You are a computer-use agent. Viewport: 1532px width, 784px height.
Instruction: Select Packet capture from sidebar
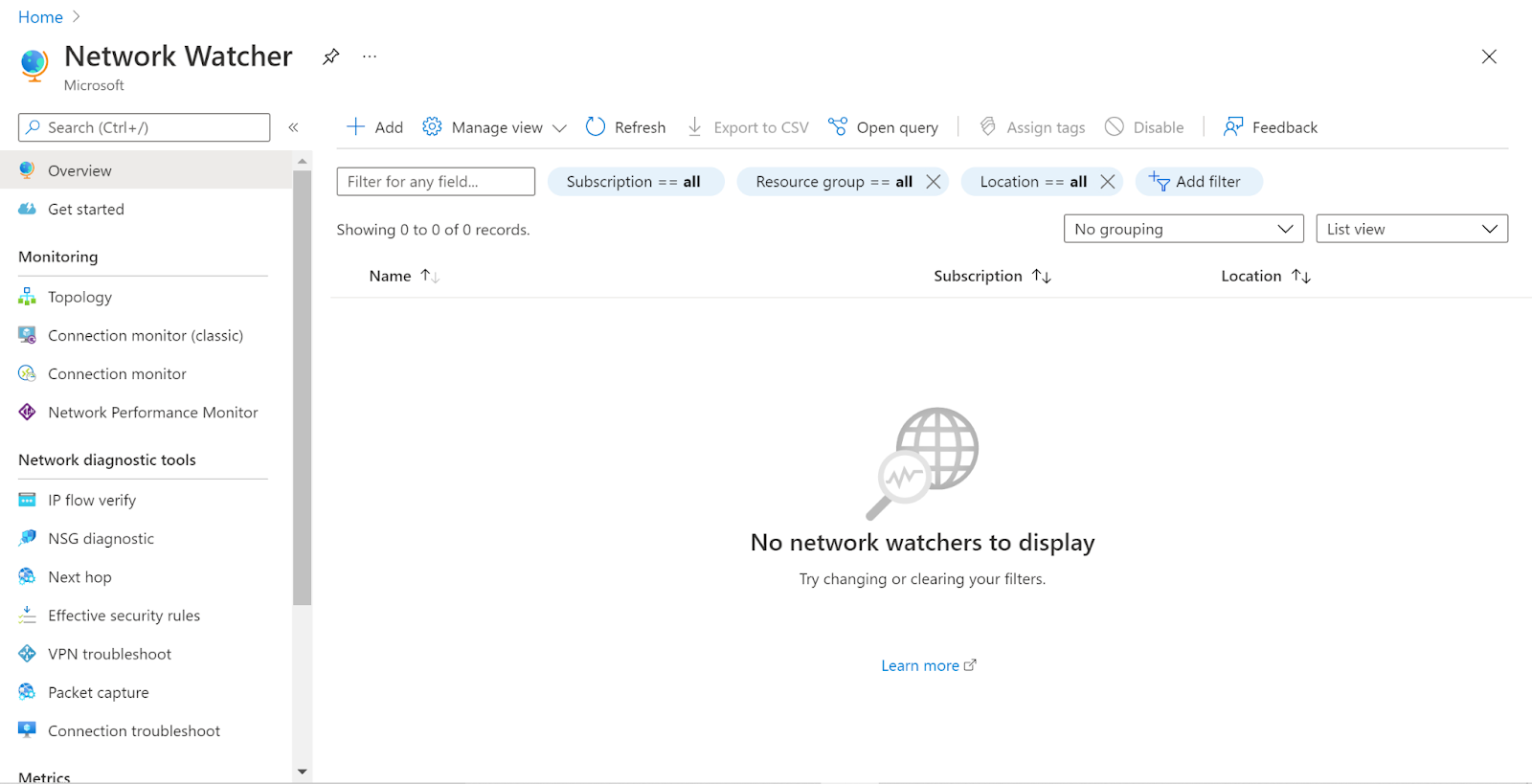pyautogui.click(x=99, y=693)
